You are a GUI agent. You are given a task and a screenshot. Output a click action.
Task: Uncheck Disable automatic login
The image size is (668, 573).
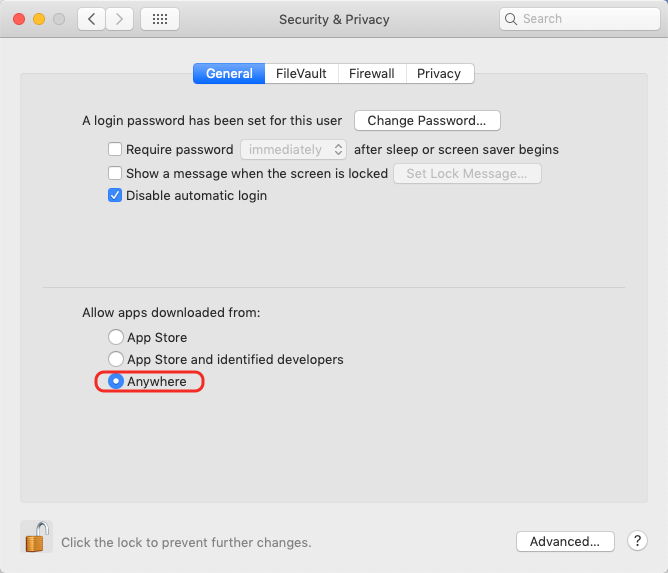pyautogui.click(x=115, y=196)
